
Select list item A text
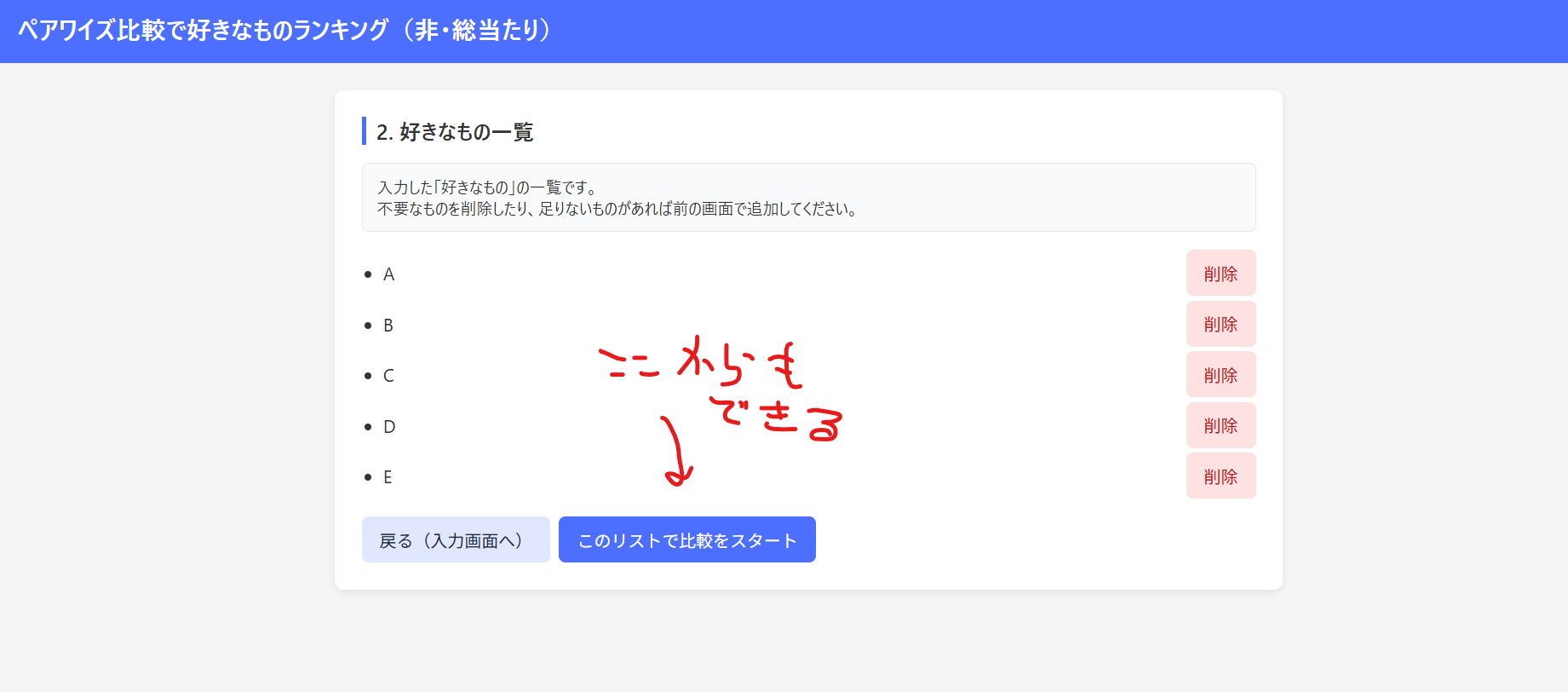[x=388, y=274]
